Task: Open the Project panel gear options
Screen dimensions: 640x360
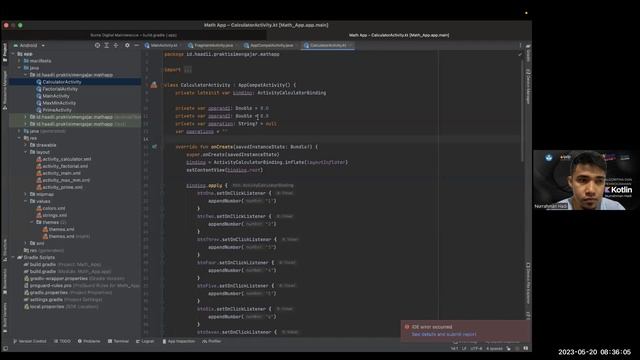Action: (x=127, y=45)
